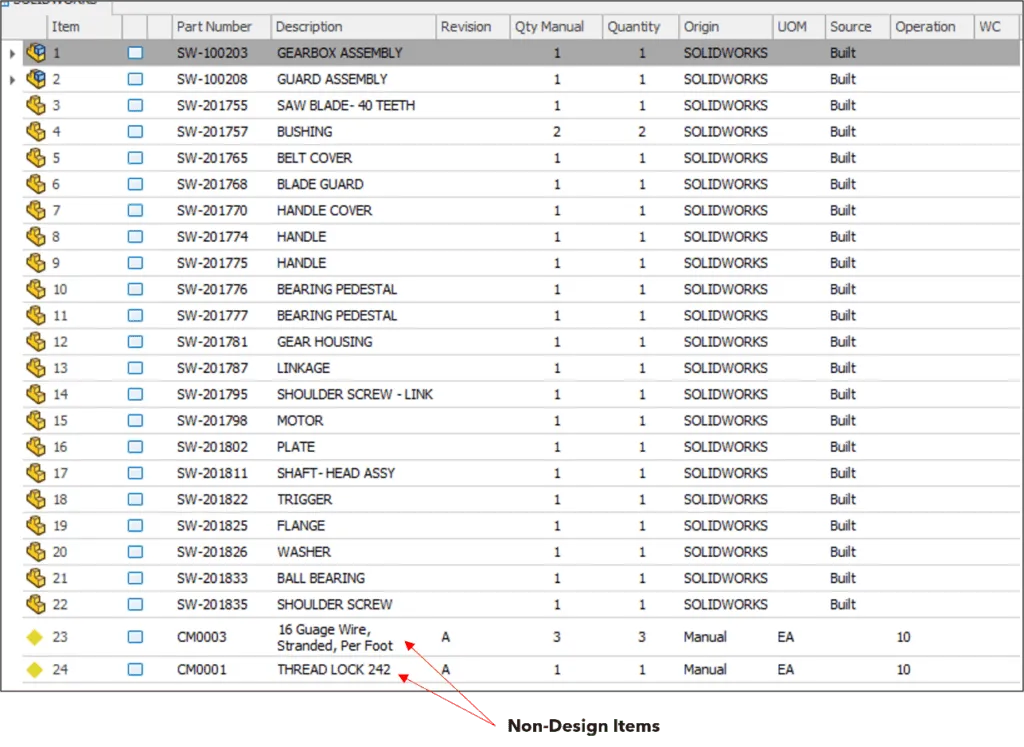Click the yellow diamond icon for THREAD LOCK 242

[35, 670]
